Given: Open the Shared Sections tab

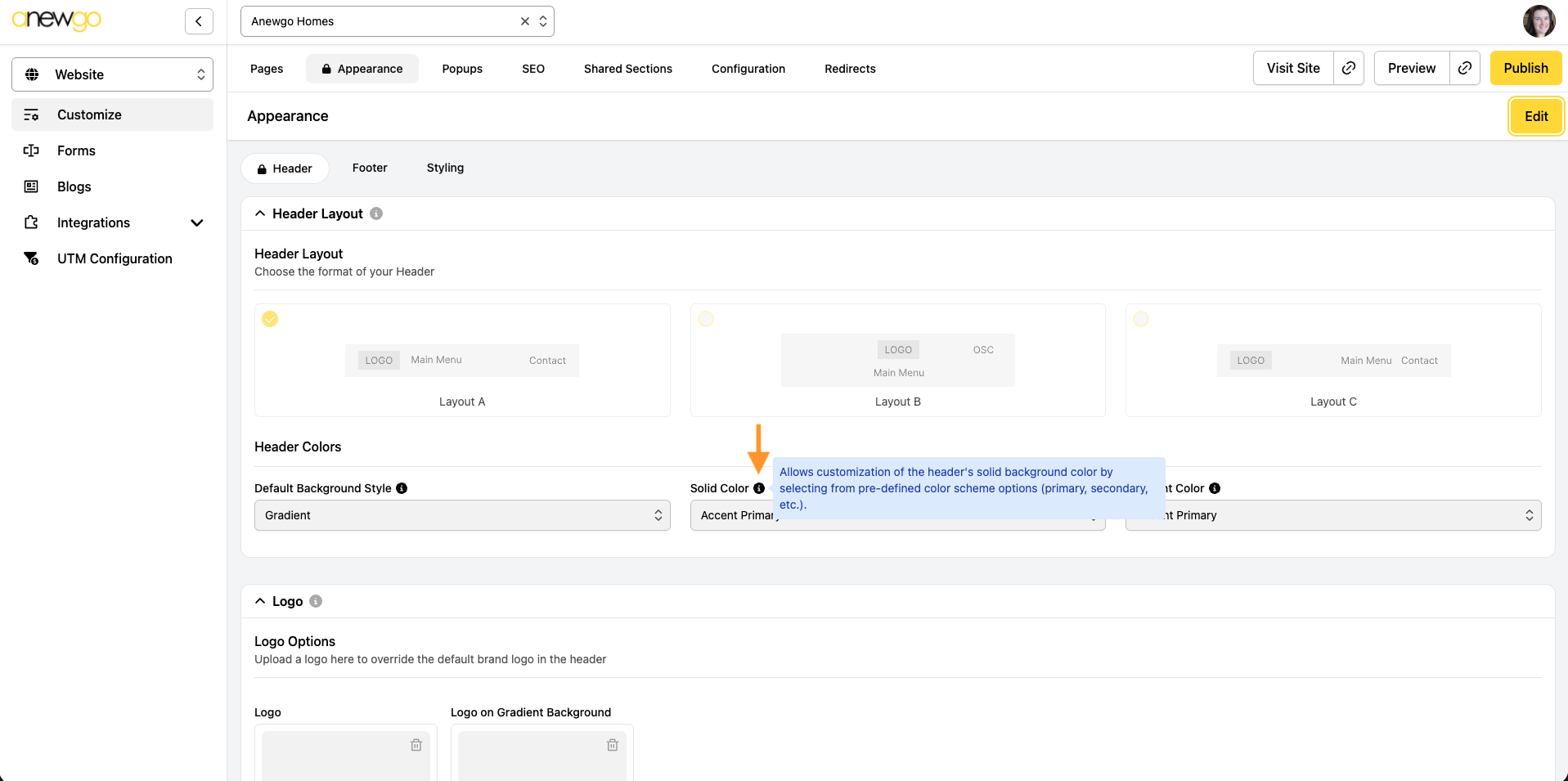Looking at the screenshot, I should pyautogui.click(x=627, y=69).
